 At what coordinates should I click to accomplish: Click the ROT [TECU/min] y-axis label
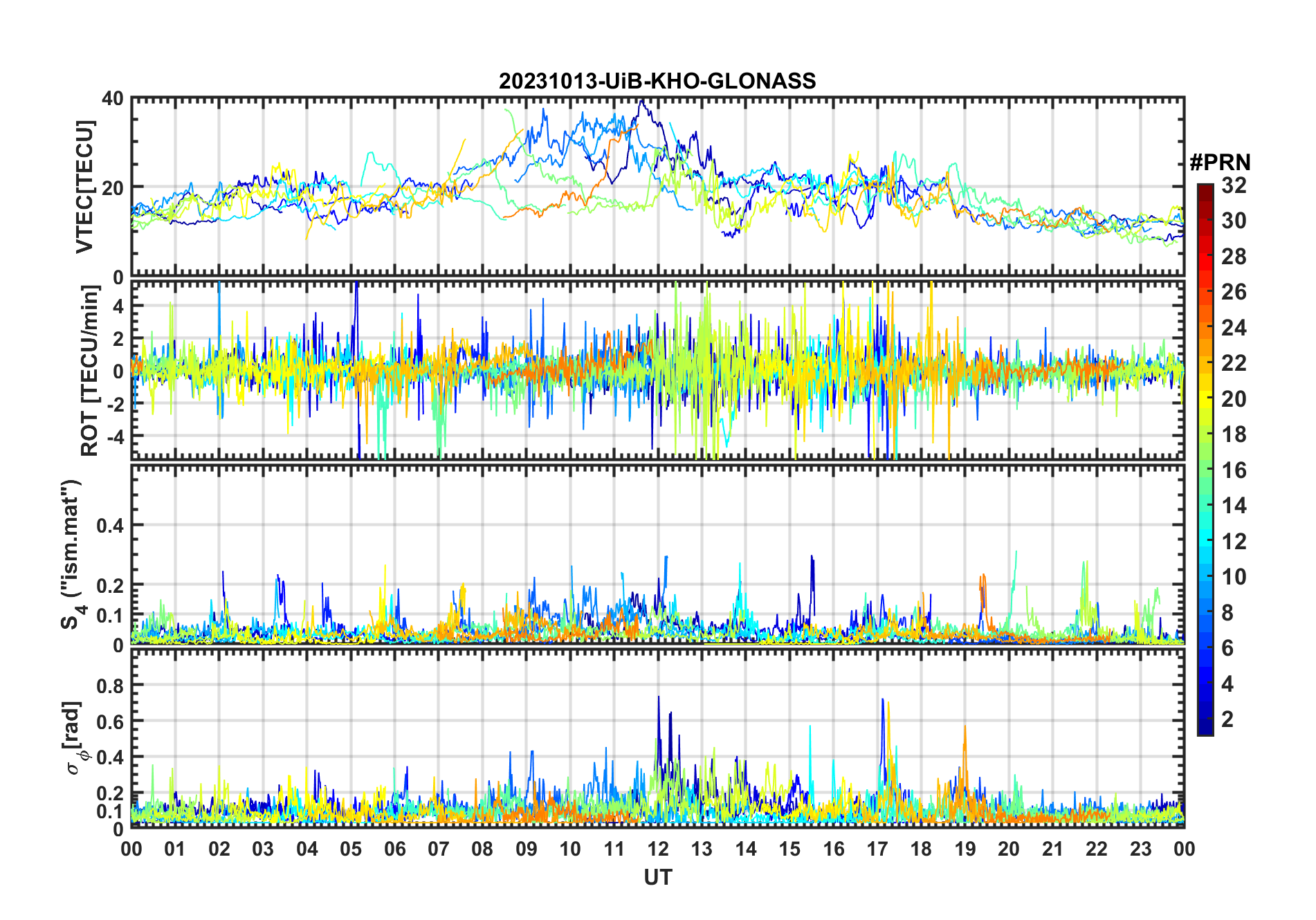[89, 370]
